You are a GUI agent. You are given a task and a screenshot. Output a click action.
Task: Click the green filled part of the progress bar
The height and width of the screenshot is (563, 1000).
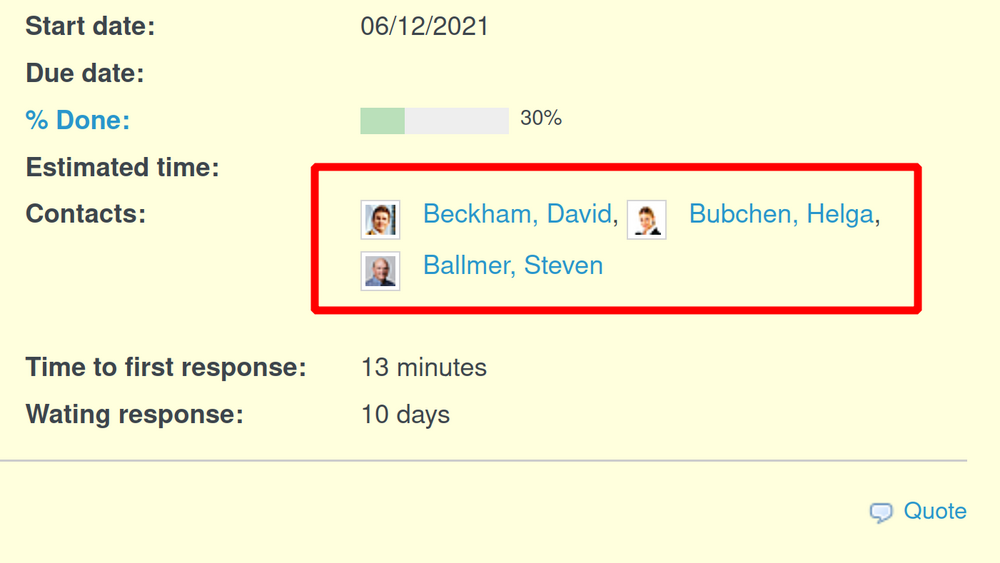[x=382, y=121]
